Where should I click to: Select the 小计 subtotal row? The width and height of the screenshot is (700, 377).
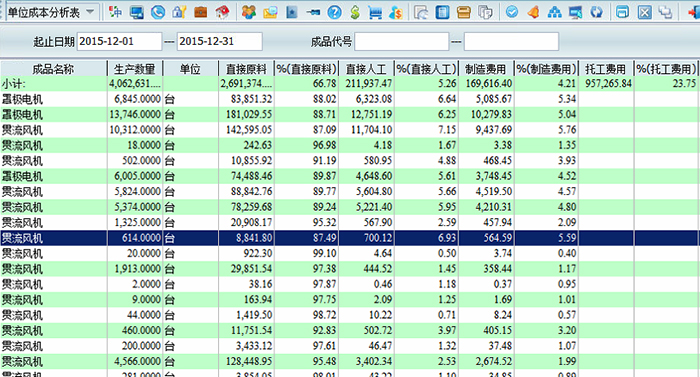[x=350, y=84]
